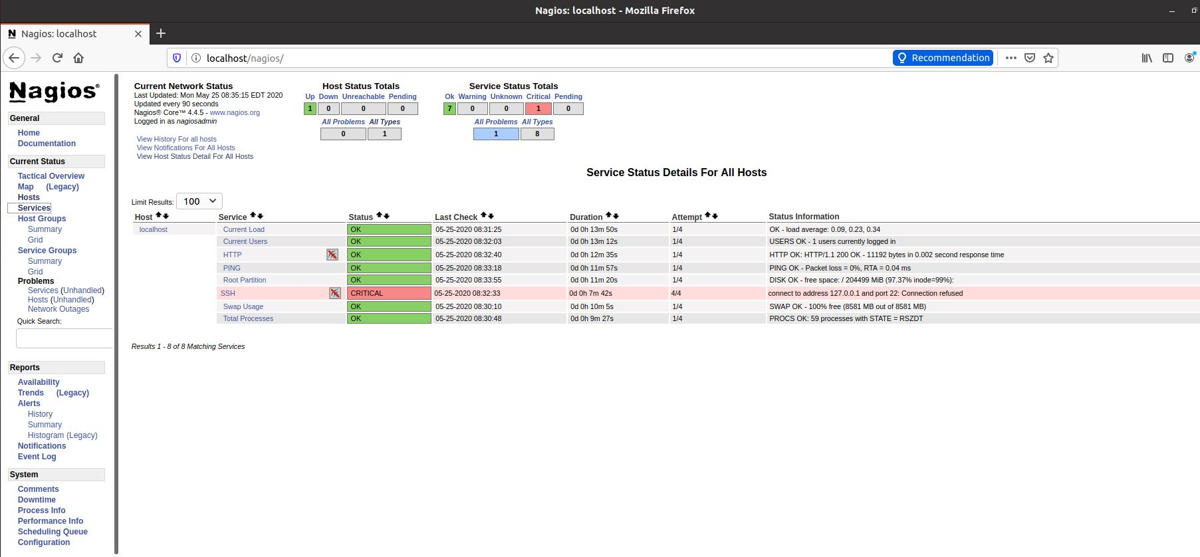Open Network Outages link

tap(58, 309)
